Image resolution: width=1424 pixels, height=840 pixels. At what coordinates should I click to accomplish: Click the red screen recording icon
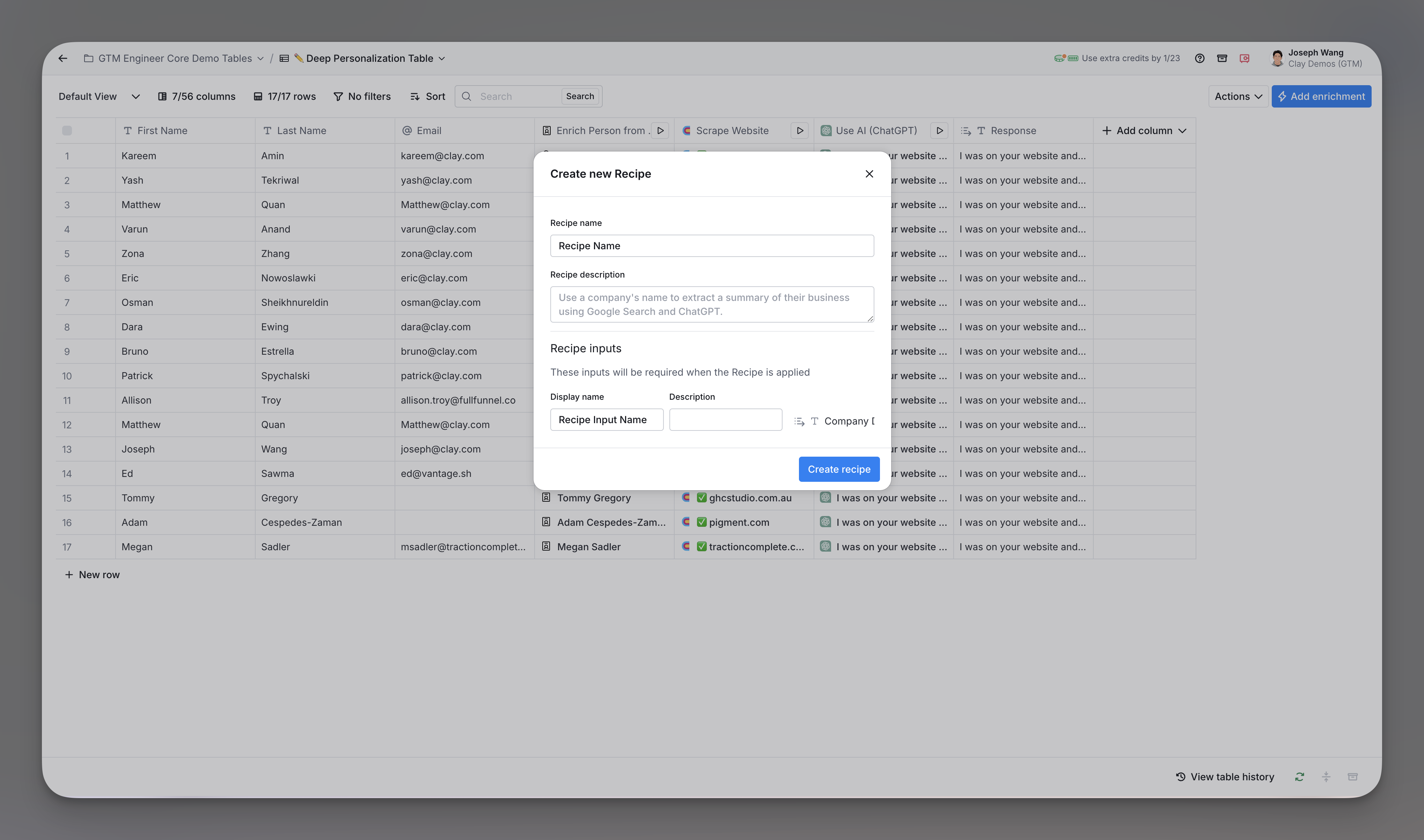1244,58
